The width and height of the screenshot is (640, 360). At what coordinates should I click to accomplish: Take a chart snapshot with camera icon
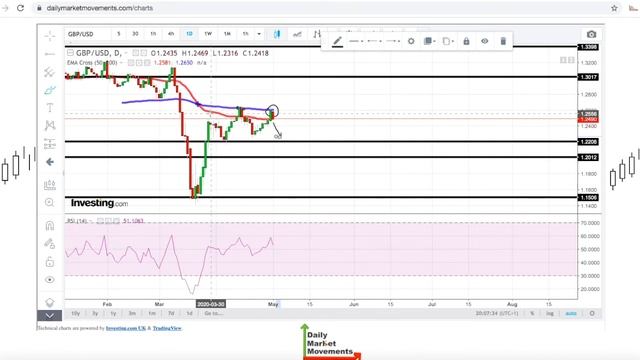[591, 34]
